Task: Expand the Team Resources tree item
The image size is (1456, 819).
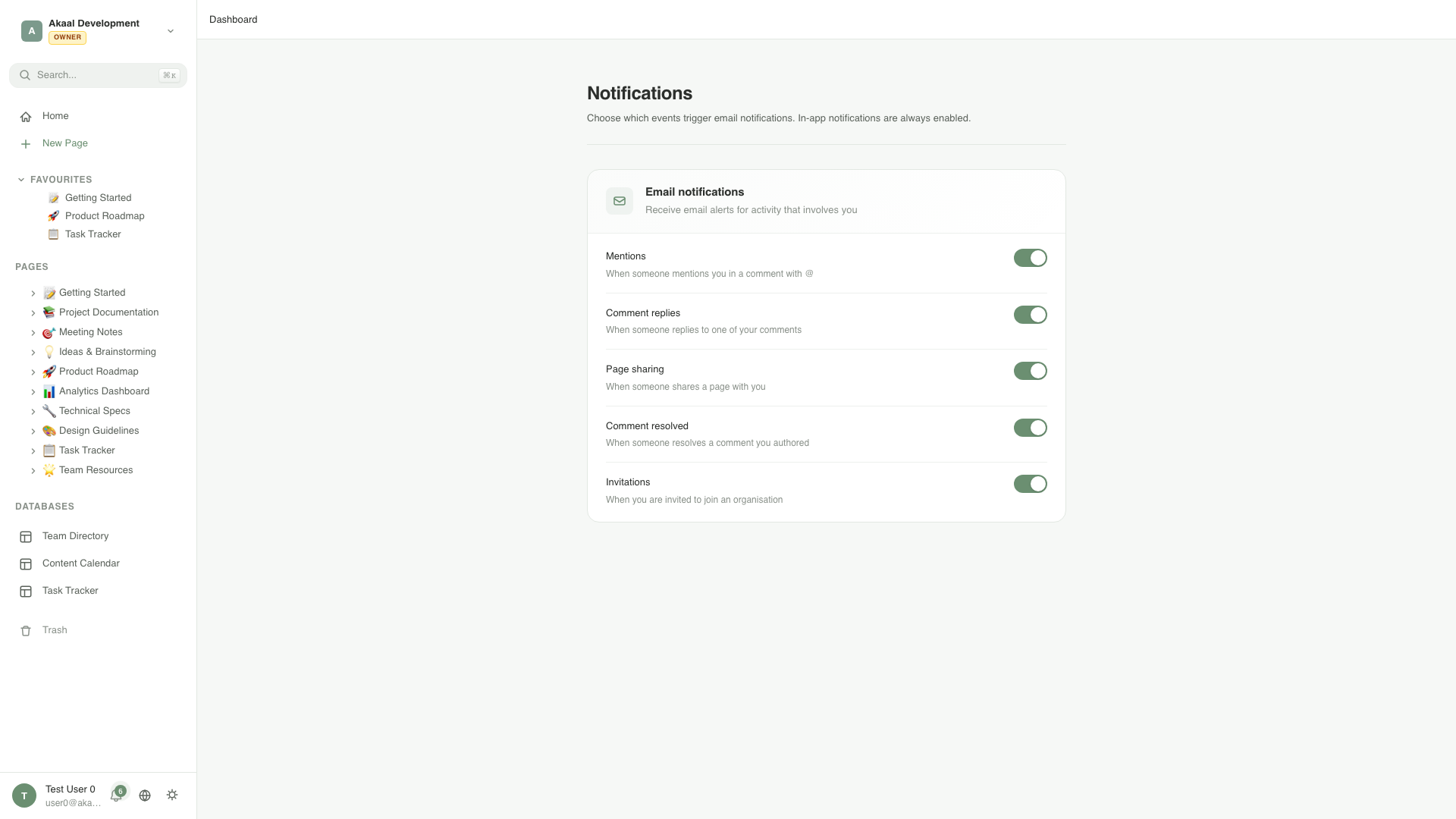Action: (x=33, y=470)
